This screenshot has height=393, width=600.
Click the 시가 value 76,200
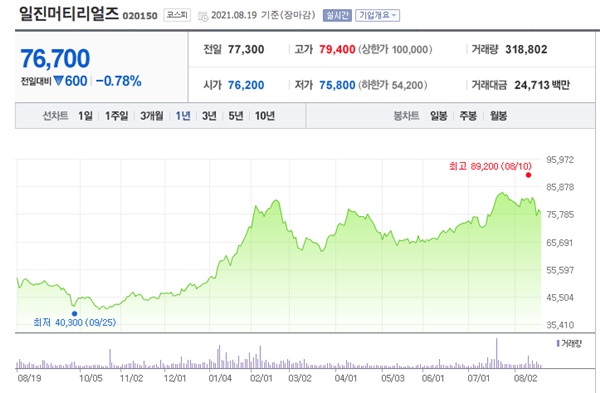[x=246, y=85]
